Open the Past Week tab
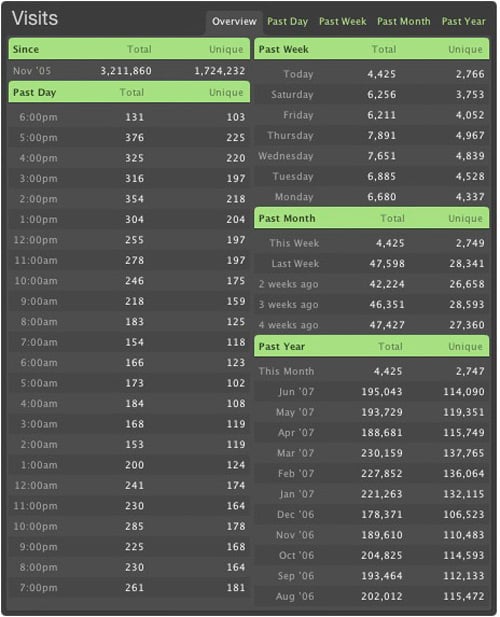The width and height of the screenshot is (500, 617). click(x=342, y=21)
